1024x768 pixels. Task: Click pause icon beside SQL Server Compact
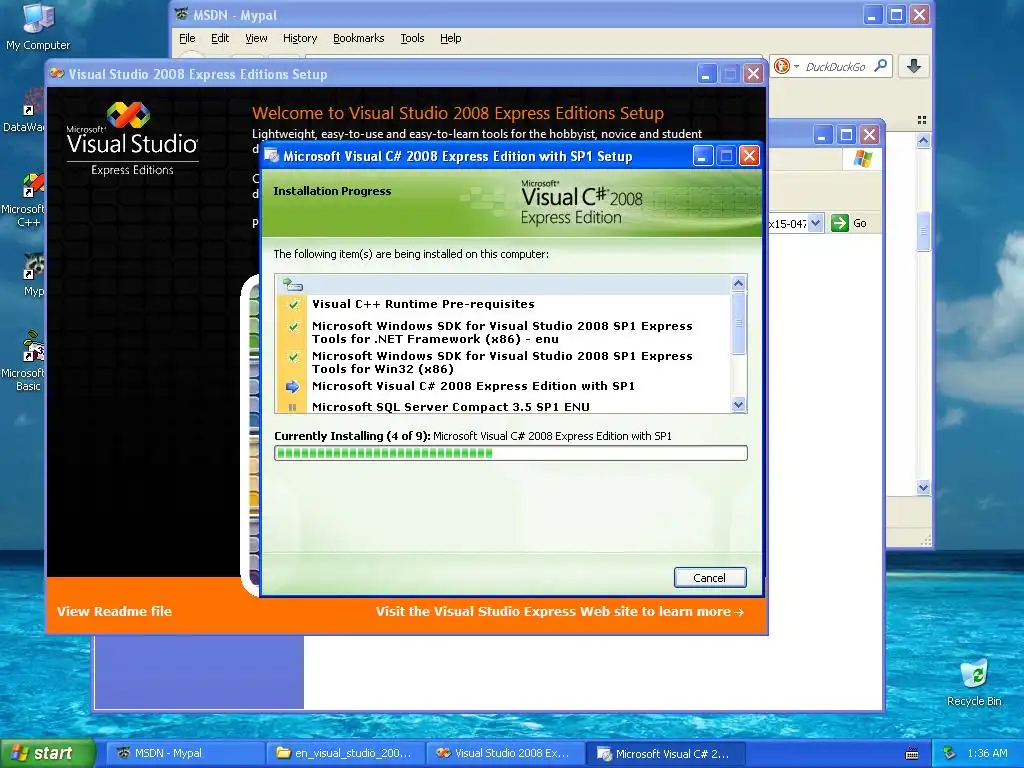292,407
